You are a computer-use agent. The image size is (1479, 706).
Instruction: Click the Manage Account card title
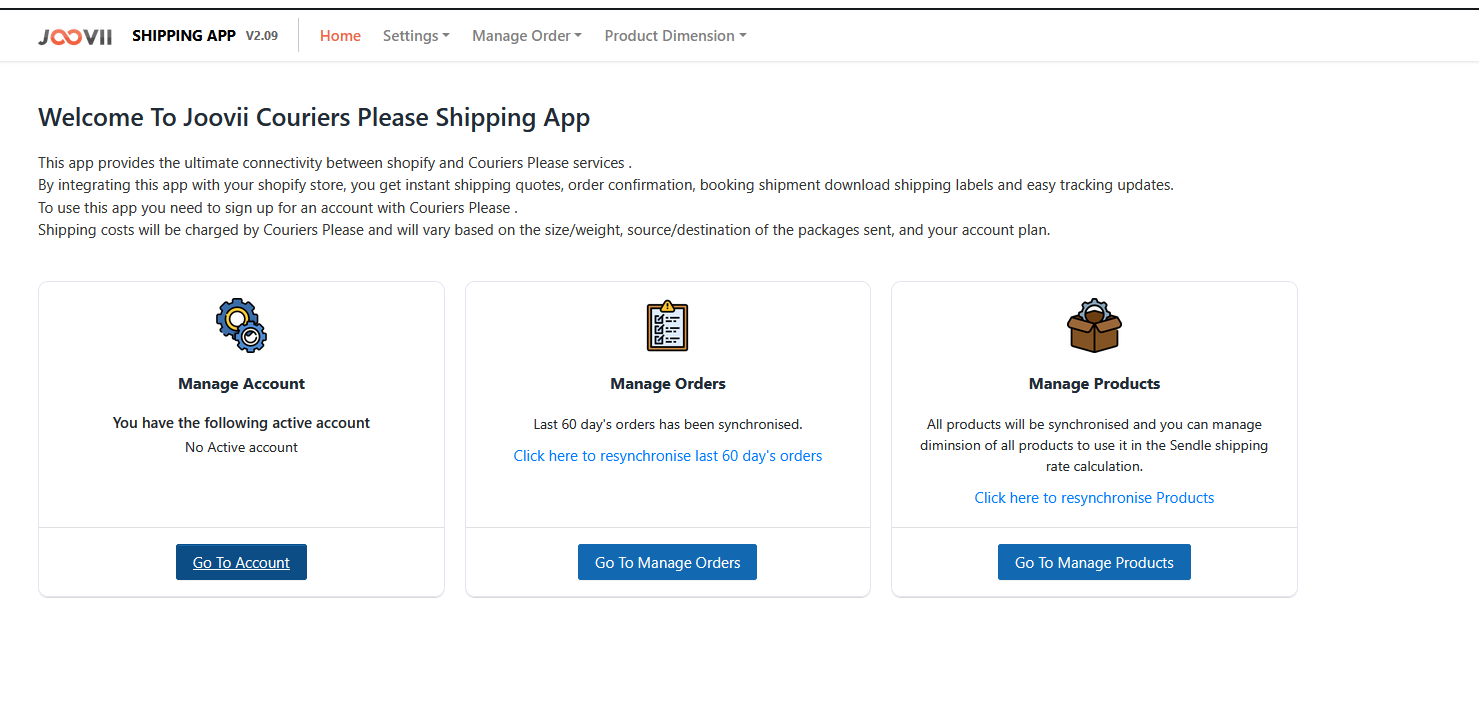[x=241, y=384]
